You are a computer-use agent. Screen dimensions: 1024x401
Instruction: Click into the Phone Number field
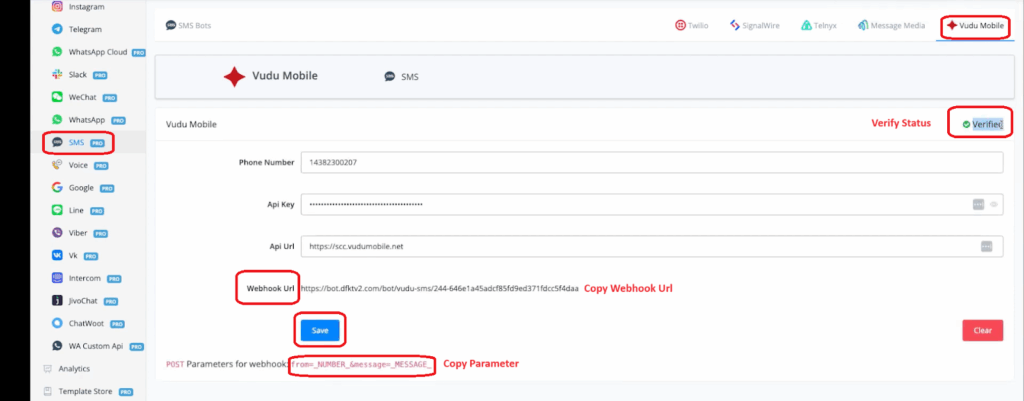(652, 161)
